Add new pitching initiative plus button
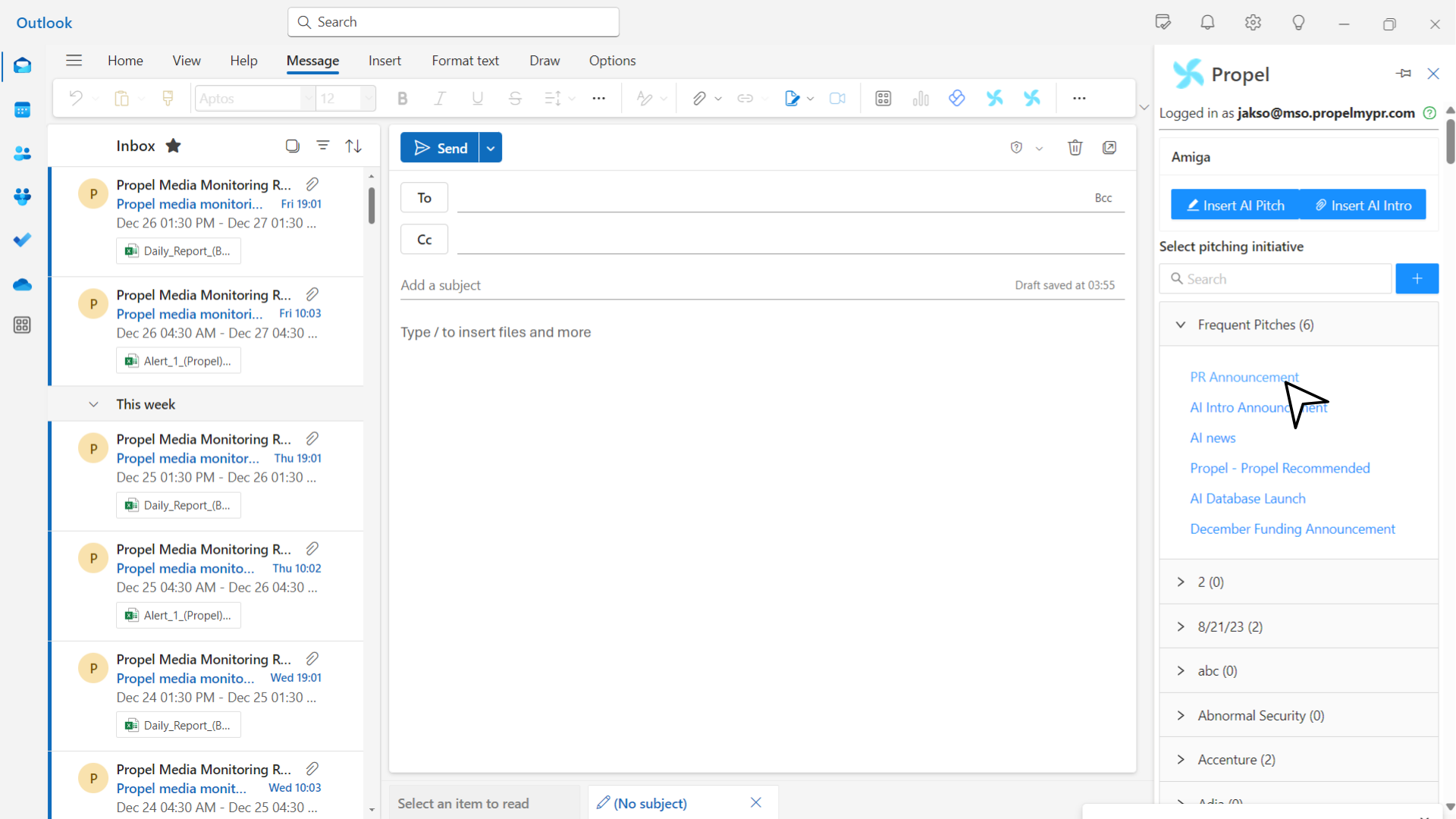The image size is (1456, 819). [x=1417, y=279]
